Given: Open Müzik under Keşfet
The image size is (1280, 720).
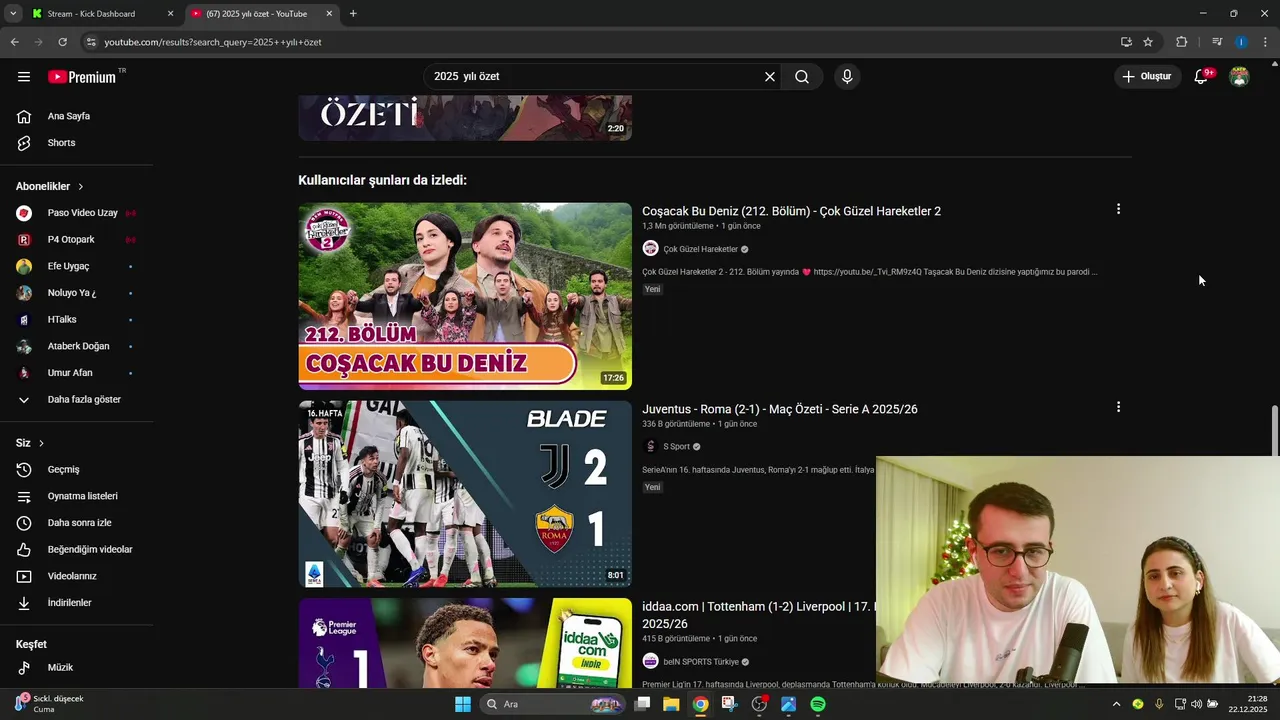Looking at the screenshot, I should point(60,667).
